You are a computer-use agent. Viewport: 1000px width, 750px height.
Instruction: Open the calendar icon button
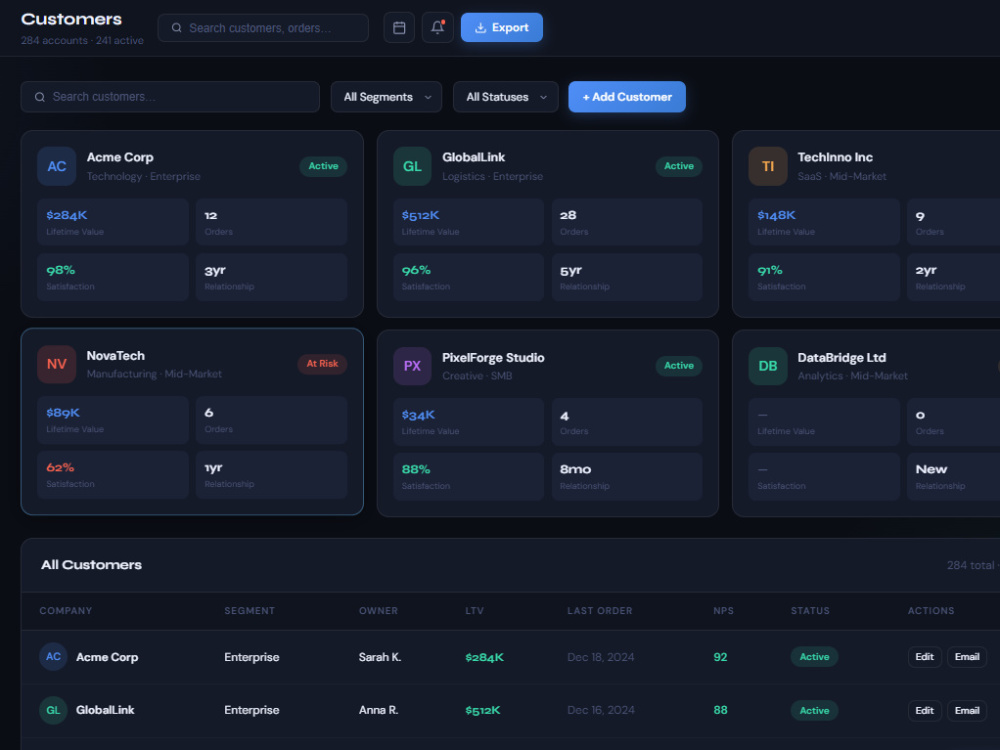click(399, 27)
